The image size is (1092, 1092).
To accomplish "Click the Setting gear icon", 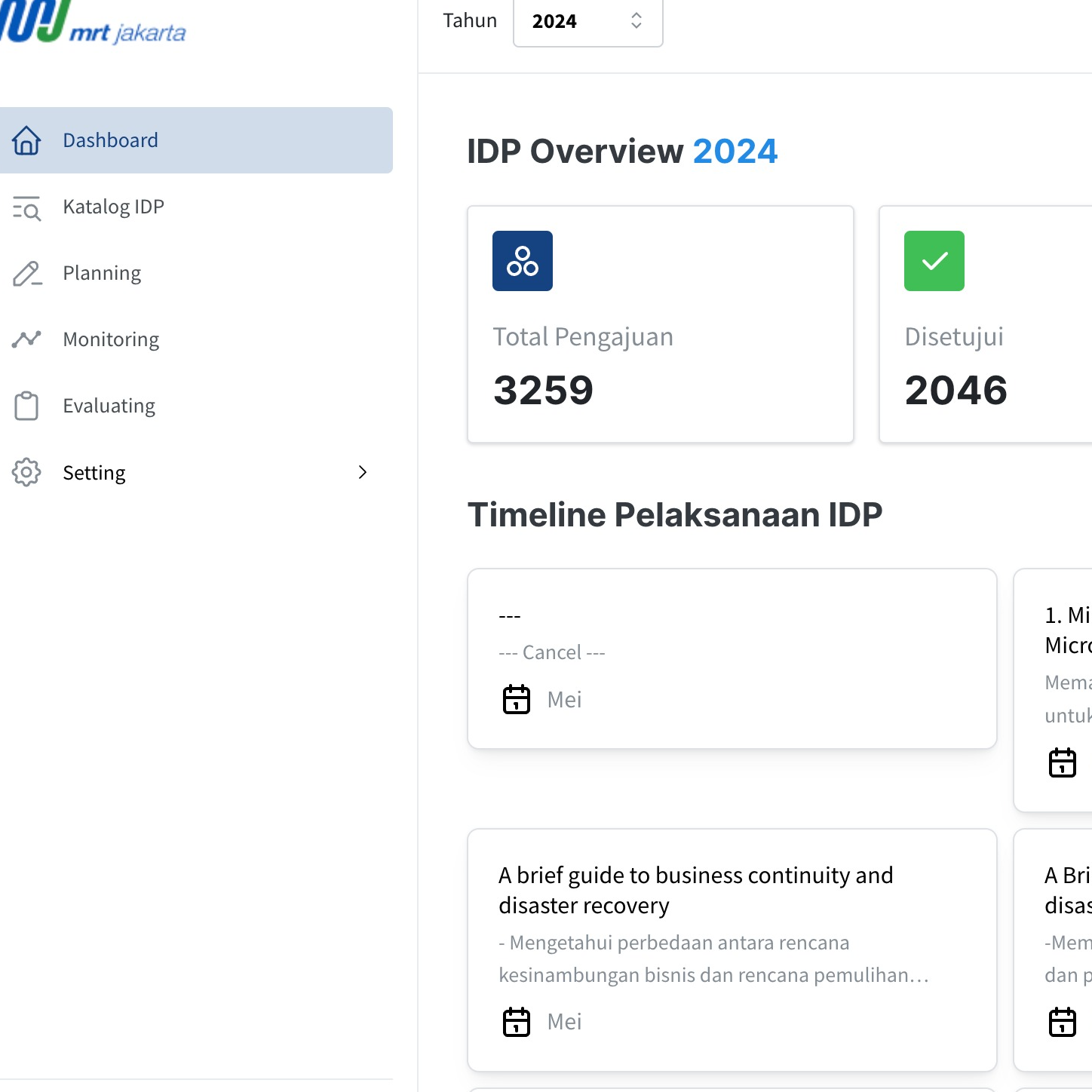I will coord(26,472).
